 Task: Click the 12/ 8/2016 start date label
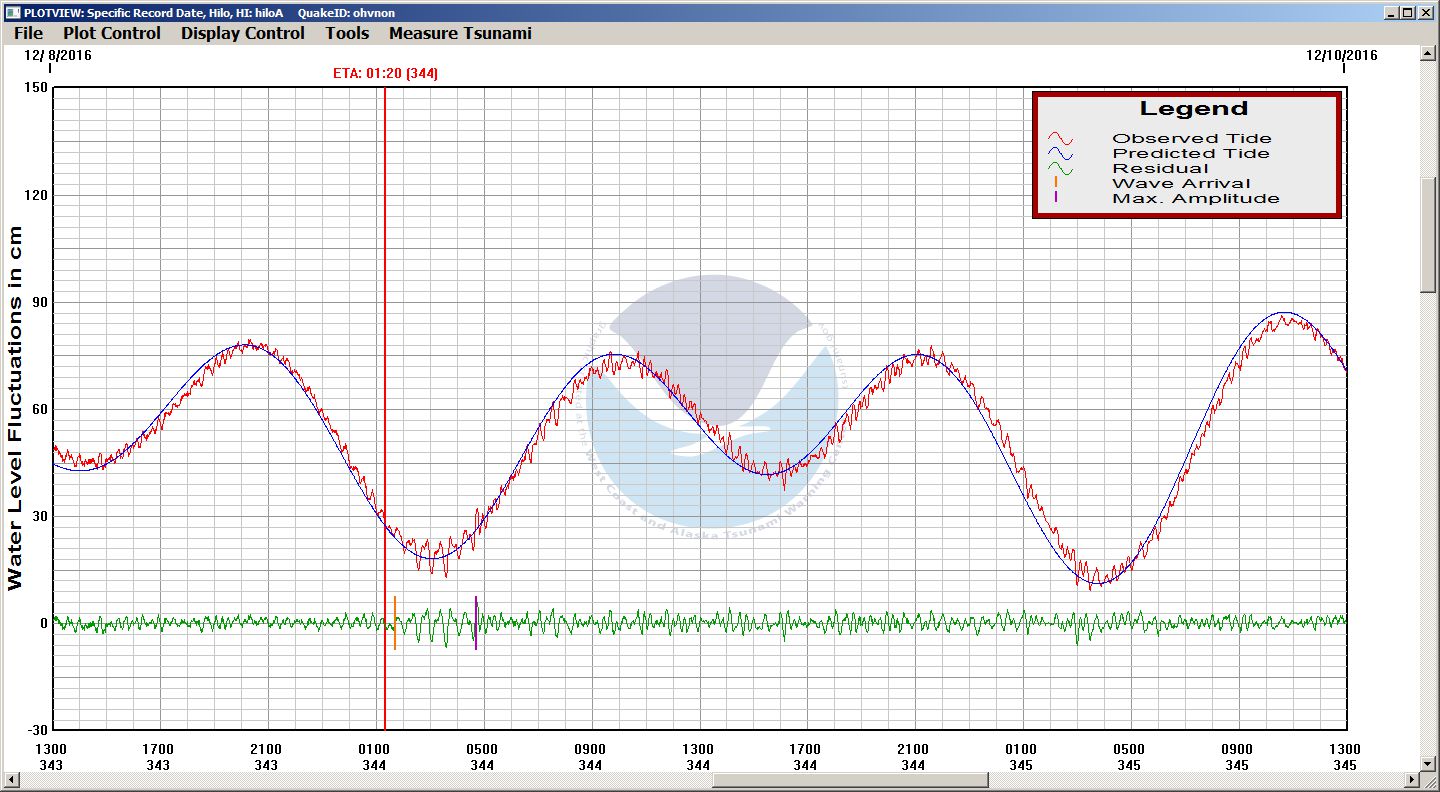[x=58, y=55]
